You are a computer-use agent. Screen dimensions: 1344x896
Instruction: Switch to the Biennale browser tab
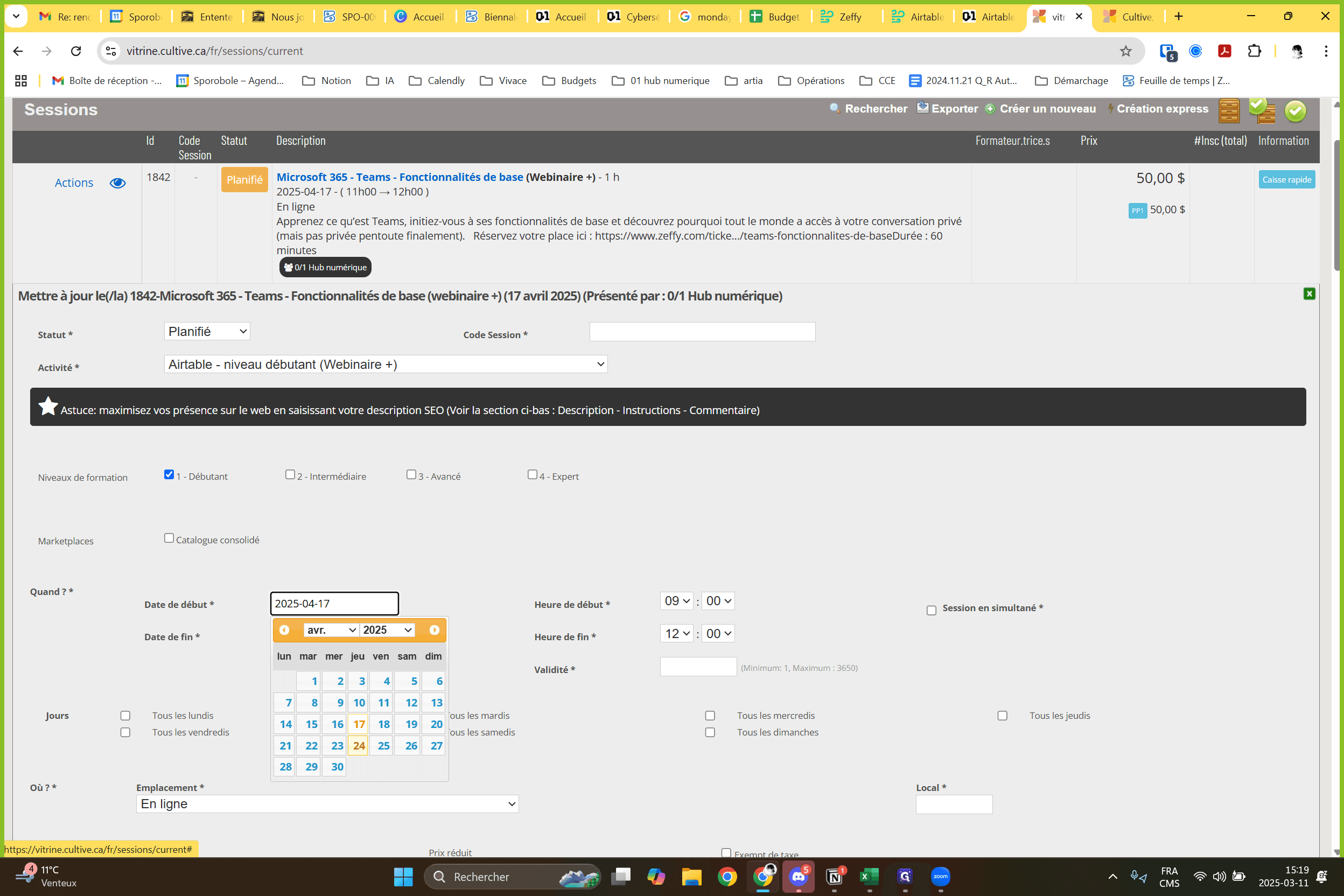492,17
